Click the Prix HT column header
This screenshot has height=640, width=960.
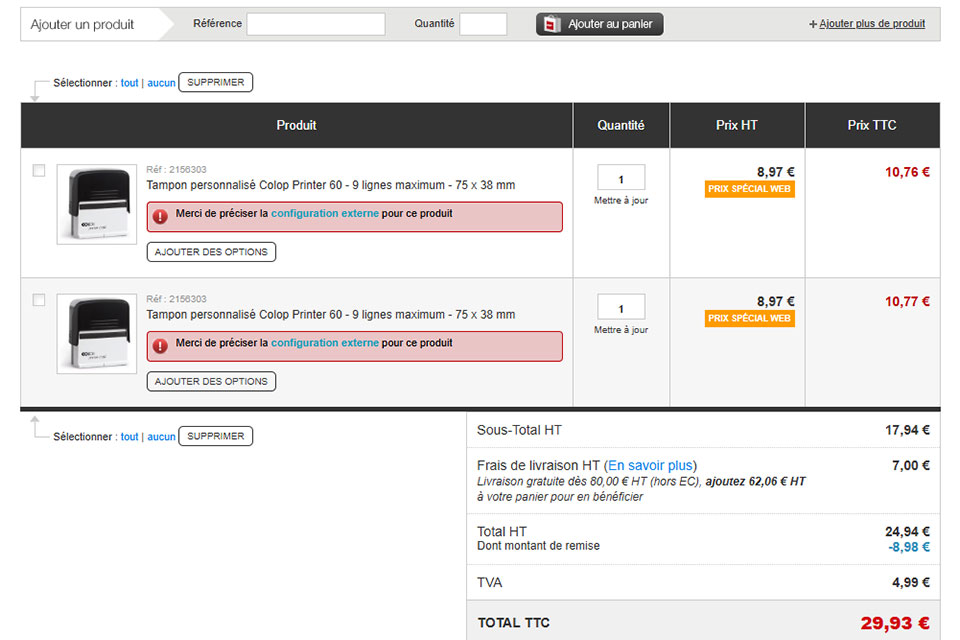pyautogui.click(x=737, y=126)
